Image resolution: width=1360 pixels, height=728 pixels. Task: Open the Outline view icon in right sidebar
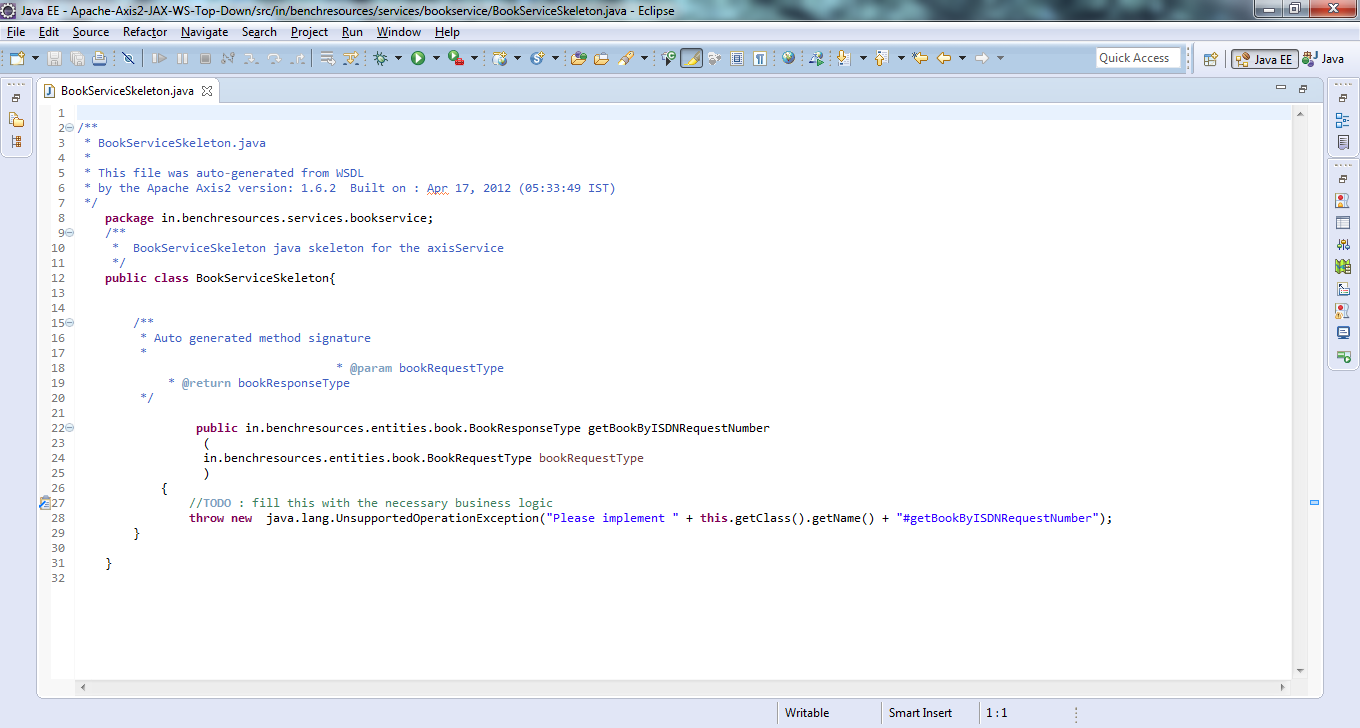click(x=1343, y=121)
